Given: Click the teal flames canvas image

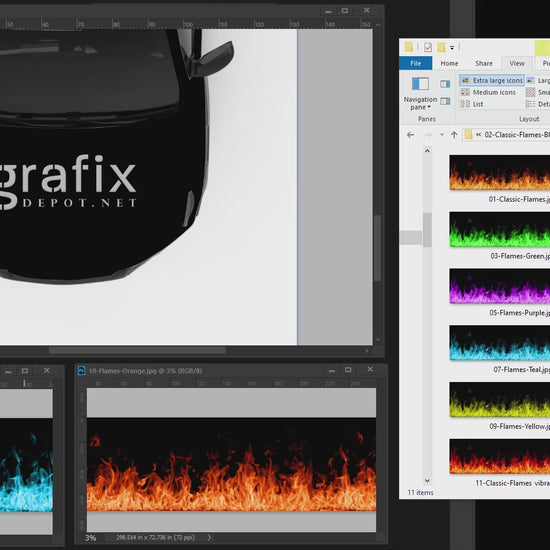Looking at the screenshot, I should [26, 464].
